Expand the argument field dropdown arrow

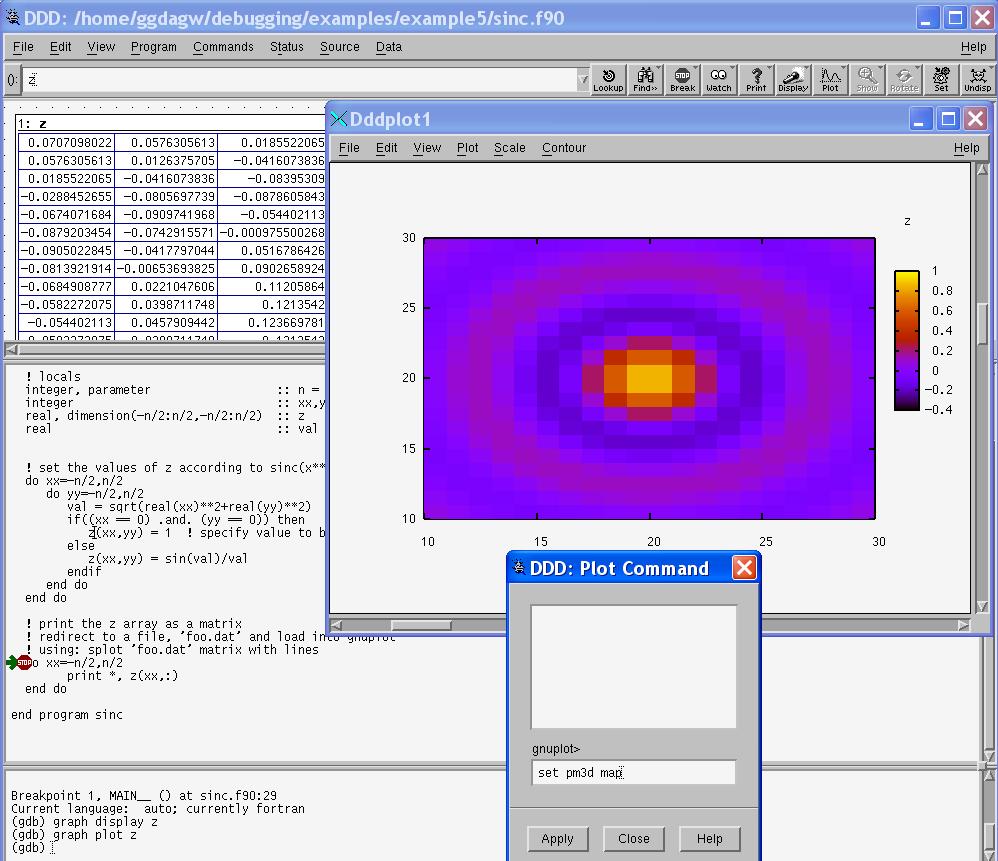coord(583,80)
